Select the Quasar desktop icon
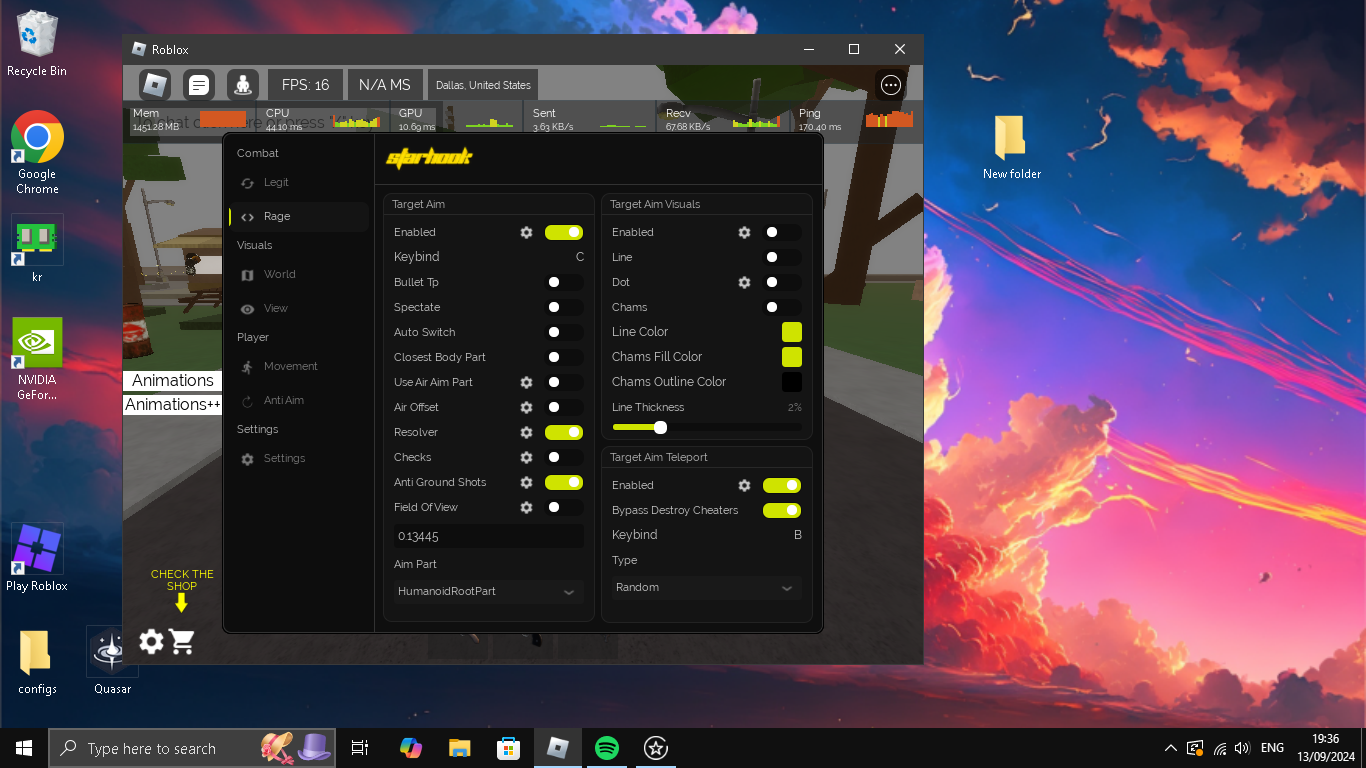Image resolution: width=1366 pixels, height=768 pixels. tap(112, 660)
